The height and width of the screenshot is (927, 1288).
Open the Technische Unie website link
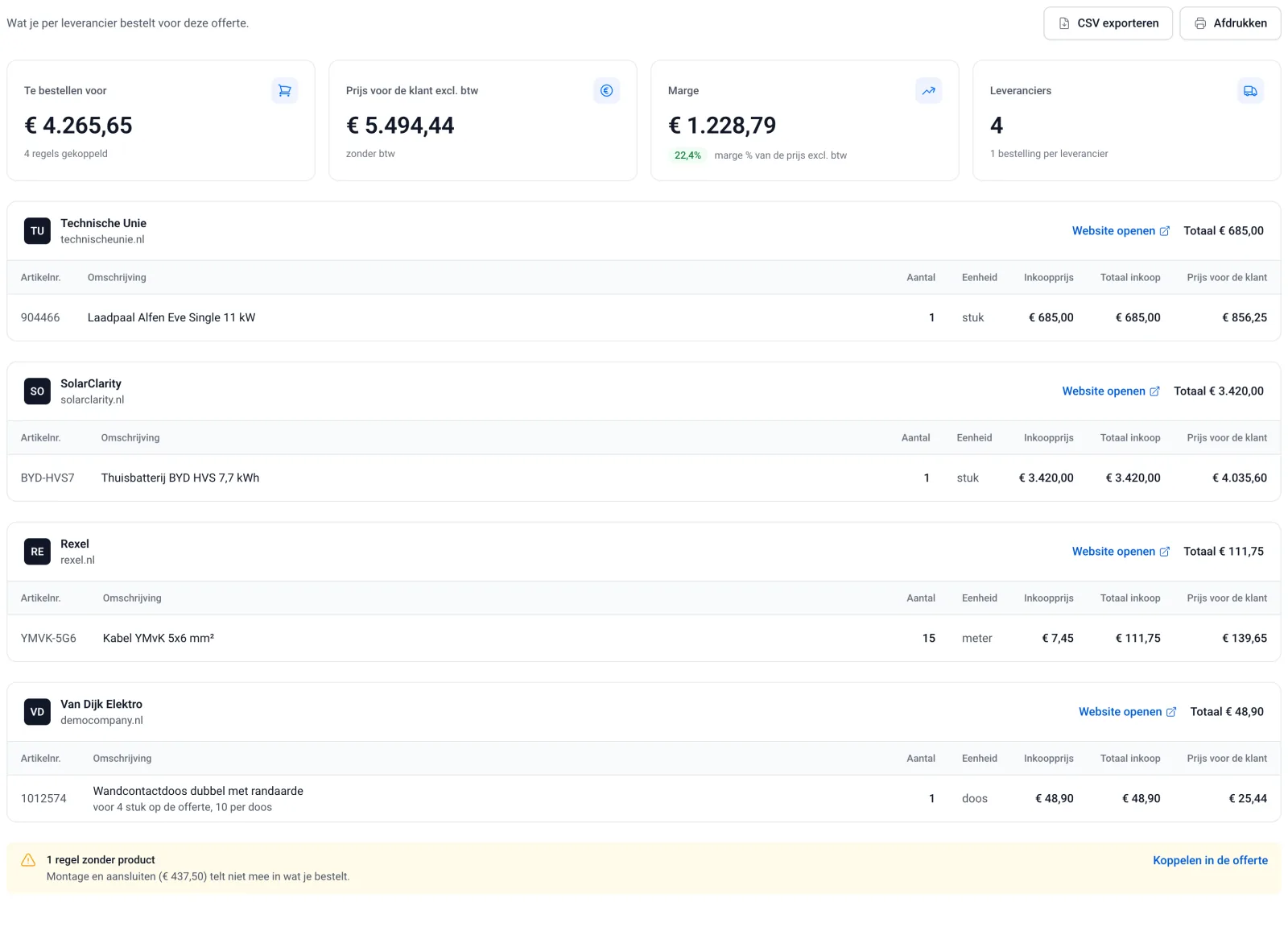[1121, 231]
